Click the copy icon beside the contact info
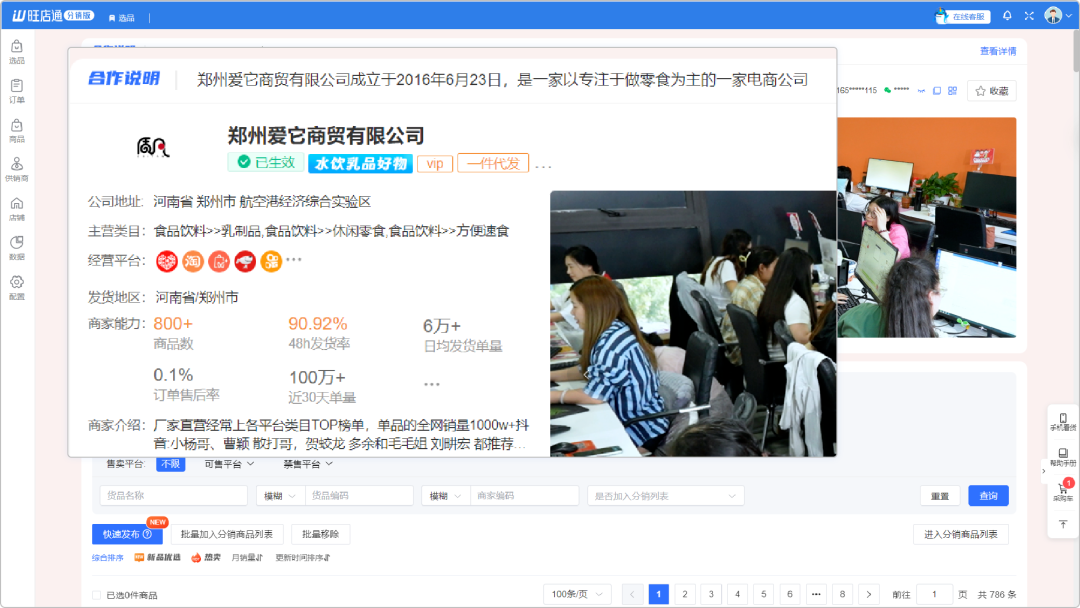The image size is (1080, 608). click(937, 91)
